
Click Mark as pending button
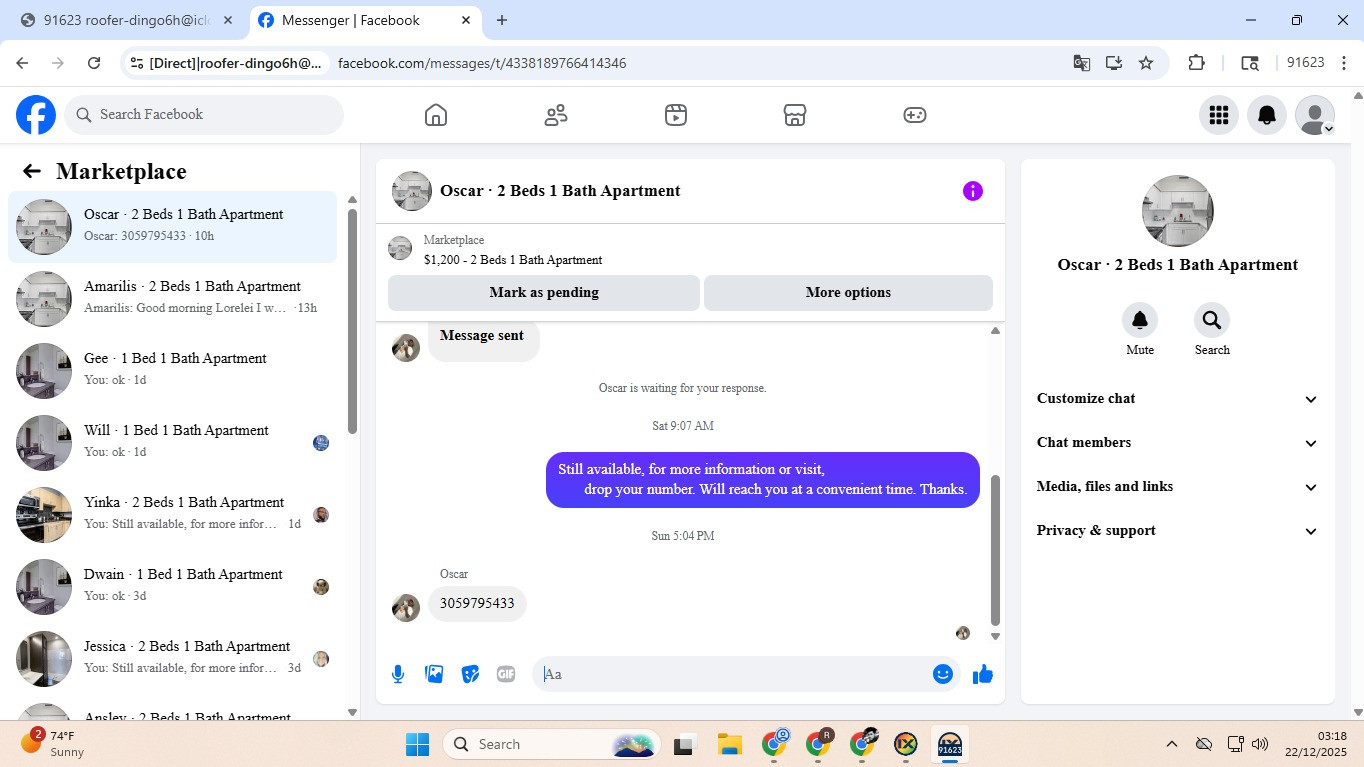point(544,293)
